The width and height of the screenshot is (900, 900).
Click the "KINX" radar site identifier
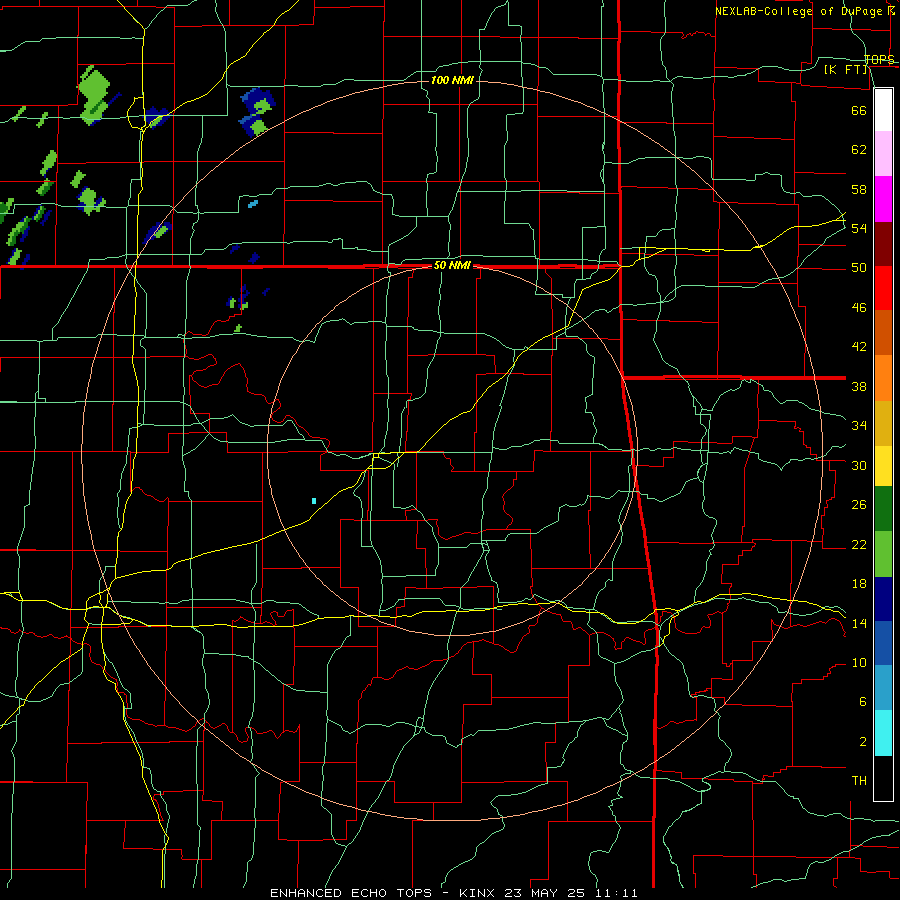pos(476,893)
